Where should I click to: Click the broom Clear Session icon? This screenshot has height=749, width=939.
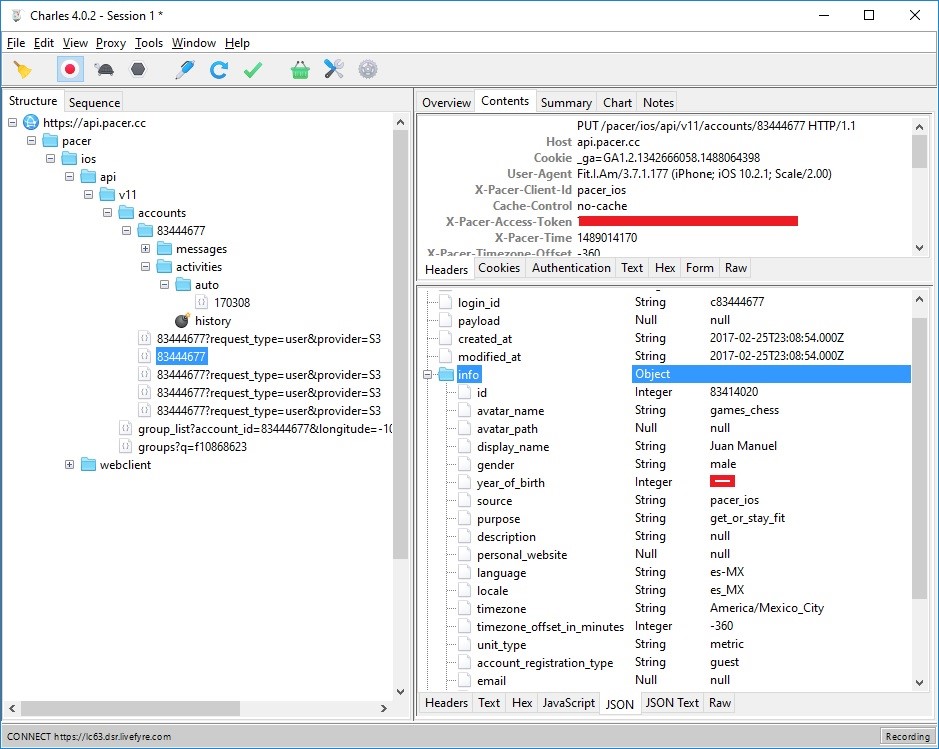tap(23, 70)
